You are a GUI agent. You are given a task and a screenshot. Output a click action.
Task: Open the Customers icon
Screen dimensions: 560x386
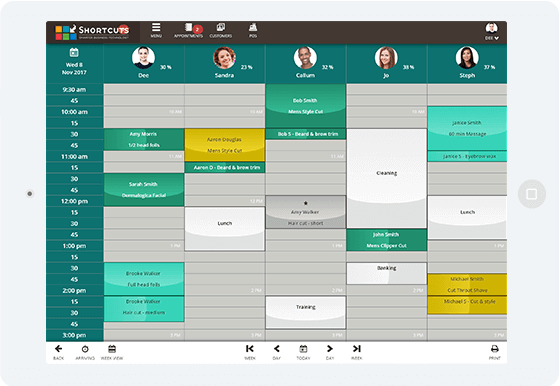(221, 30)
